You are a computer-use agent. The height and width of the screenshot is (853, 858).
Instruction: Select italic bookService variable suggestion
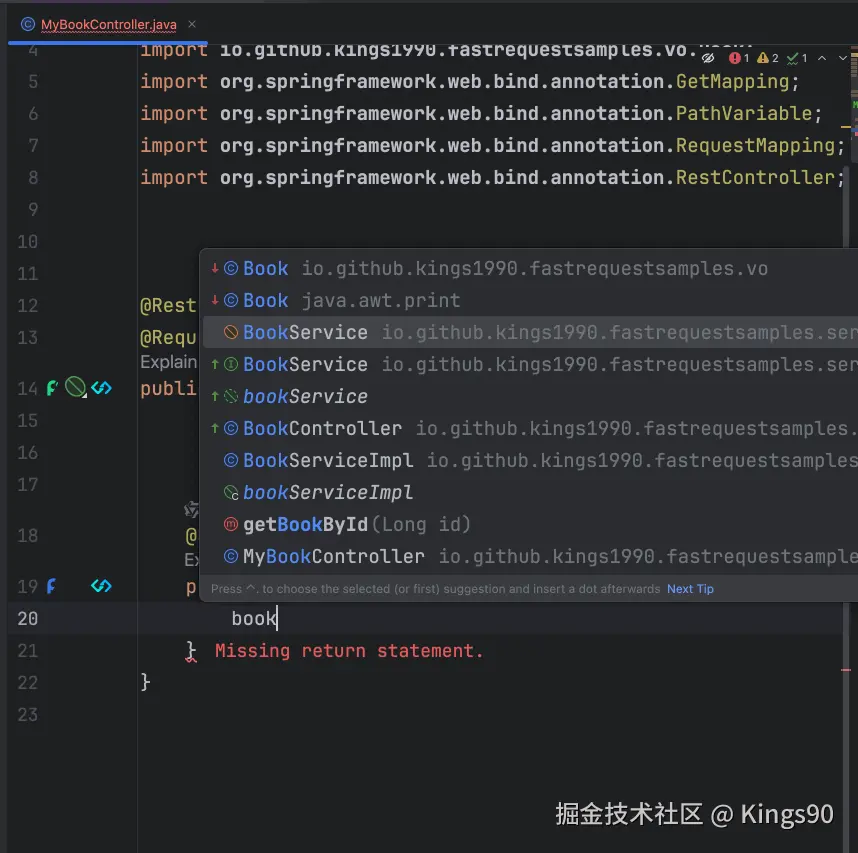pyautogui.click(x=531, y=396)
